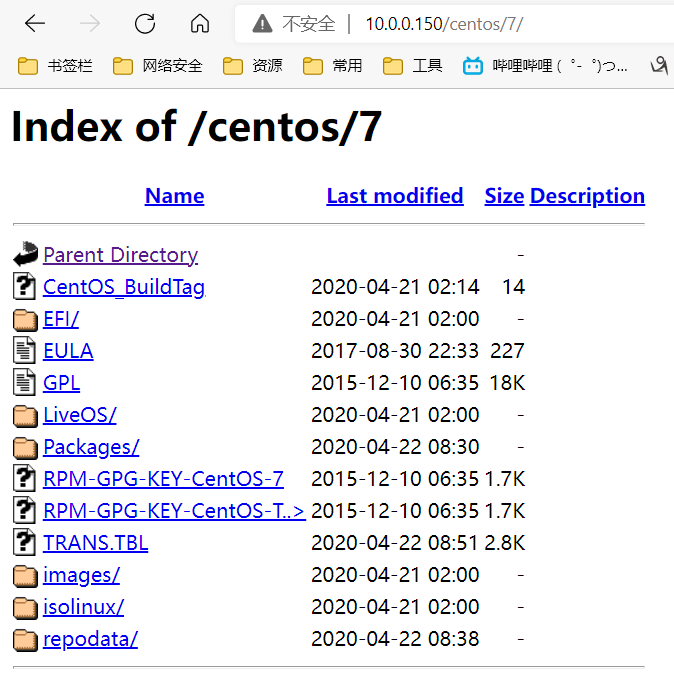
Task: Open the CentOS_BuildTag file link
Action: 124,287
